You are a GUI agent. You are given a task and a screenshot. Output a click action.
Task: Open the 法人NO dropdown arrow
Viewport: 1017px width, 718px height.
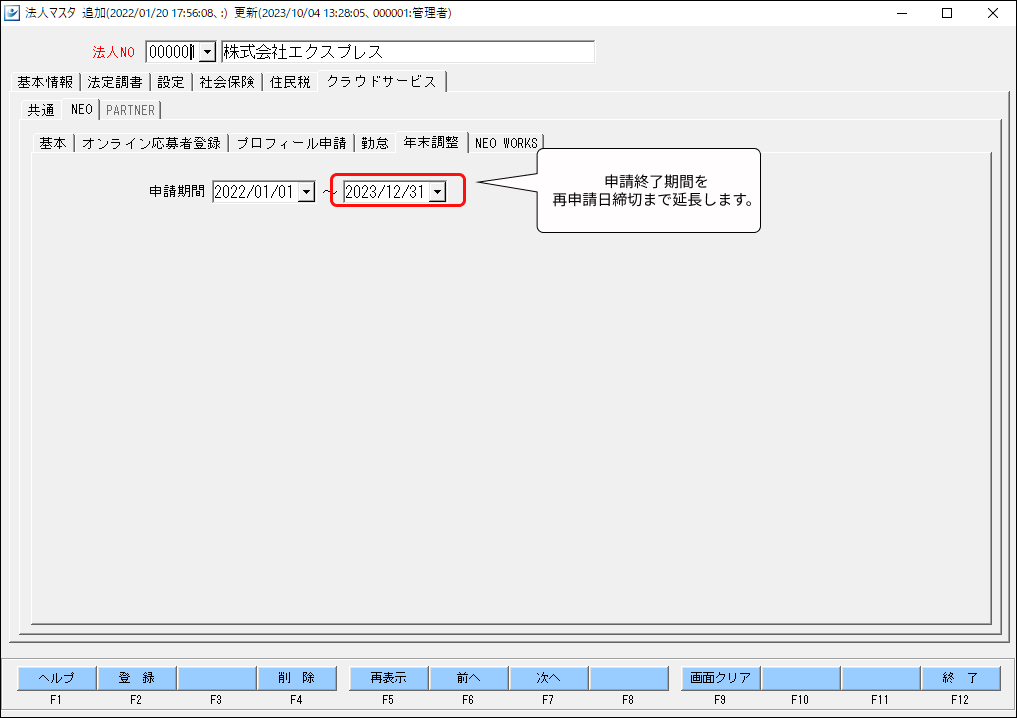click(x=207, y=52)
